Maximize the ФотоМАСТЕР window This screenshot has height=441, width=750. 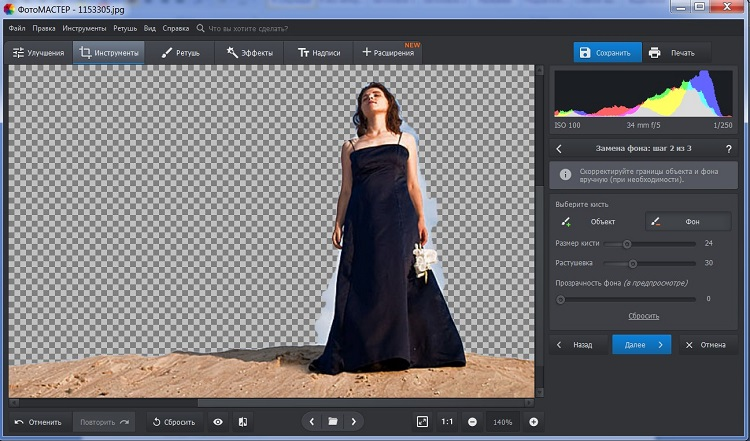699,6
